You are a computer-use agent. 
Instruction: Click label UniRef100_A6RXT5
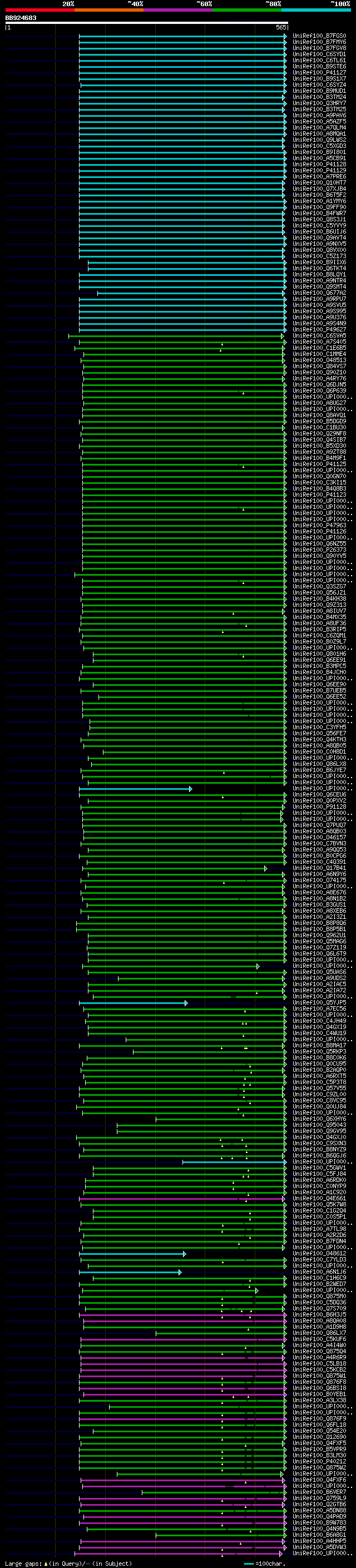[x=319, y=1076]
